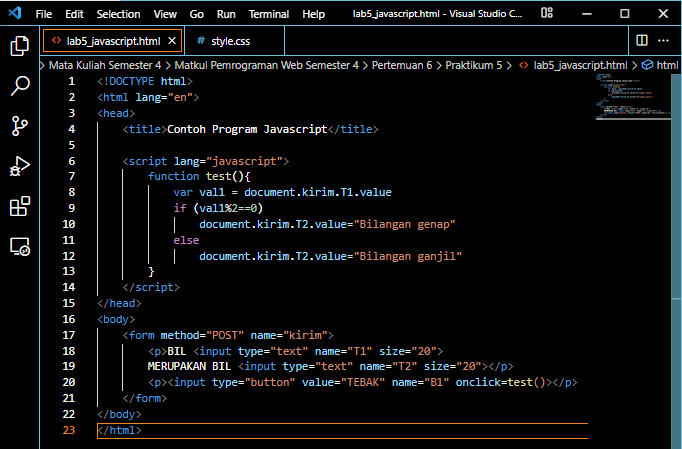The image size is (682, 449).
Task: Open the Run menu
Action: 226,14
